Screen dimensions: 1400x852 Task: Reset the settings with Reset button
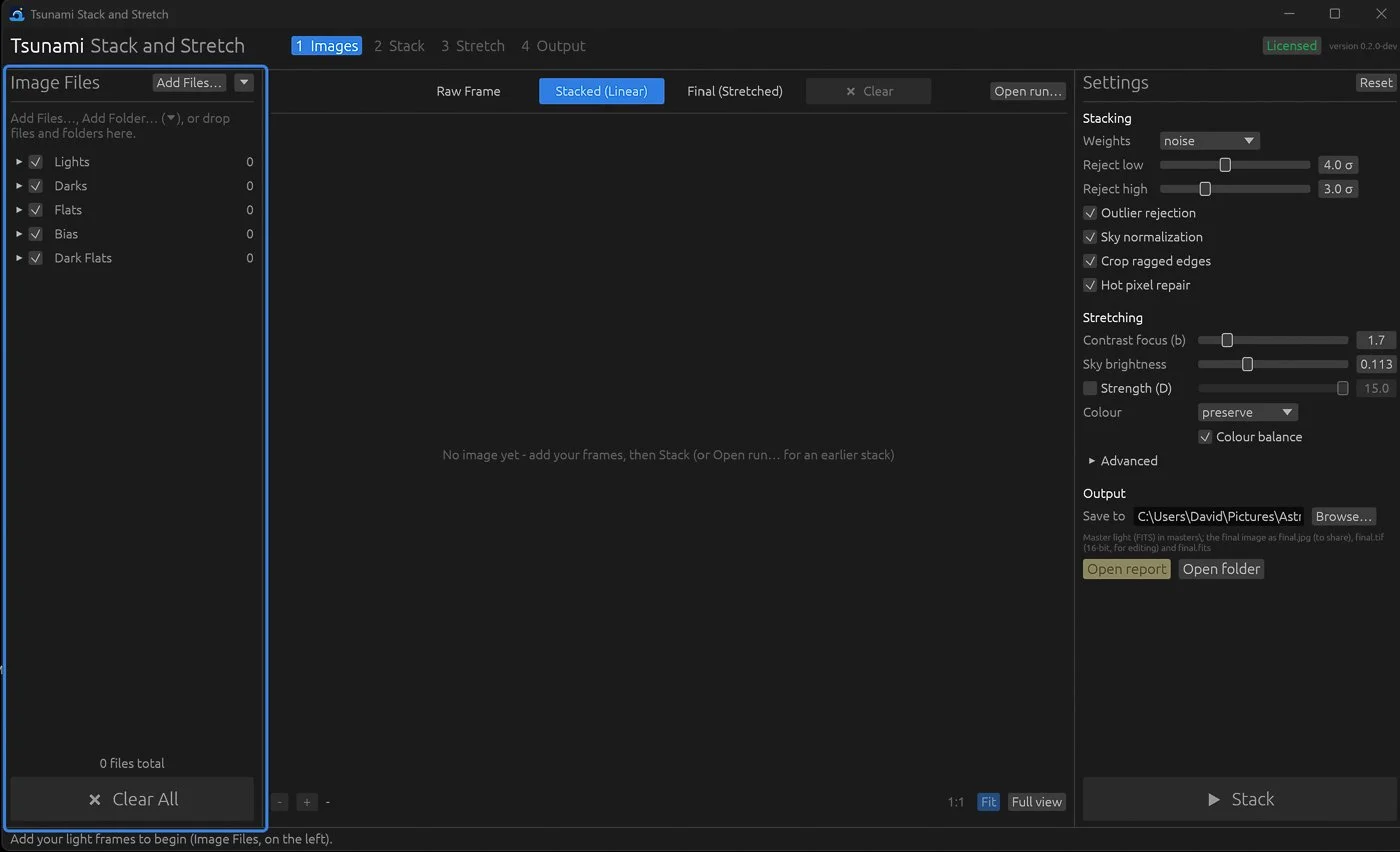(x=1375, y=83)
